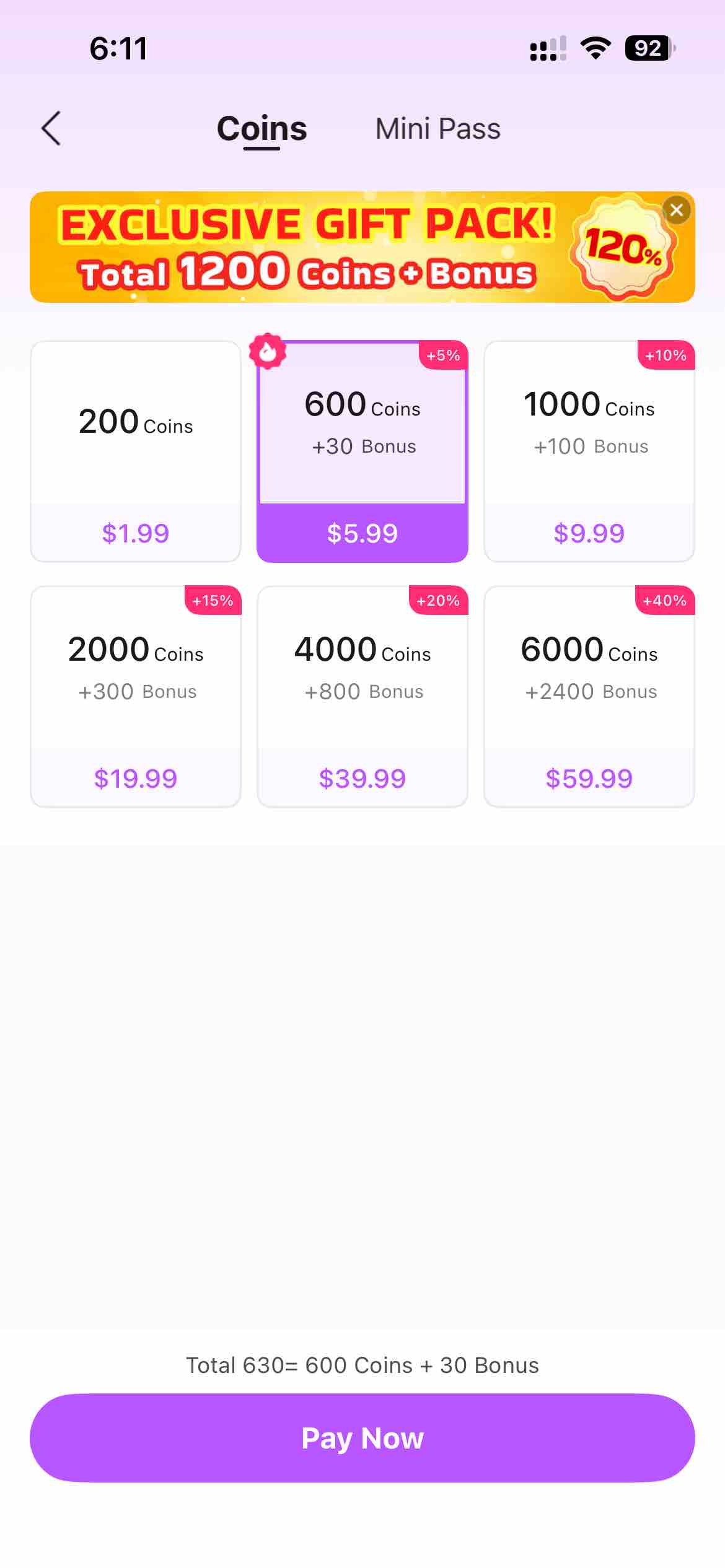Switch to the Mini Pass tab

pos(437,129)
